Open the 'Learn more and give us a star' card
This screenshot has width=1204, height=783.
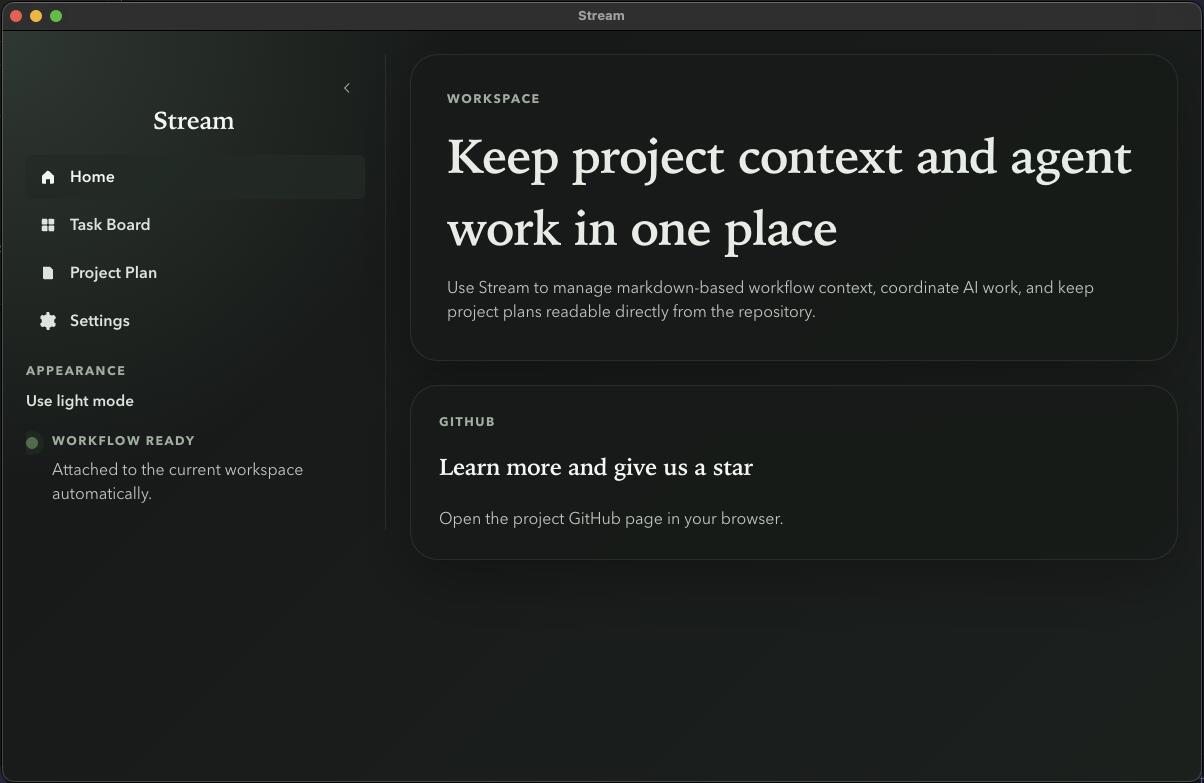click(x=793, y=472)
